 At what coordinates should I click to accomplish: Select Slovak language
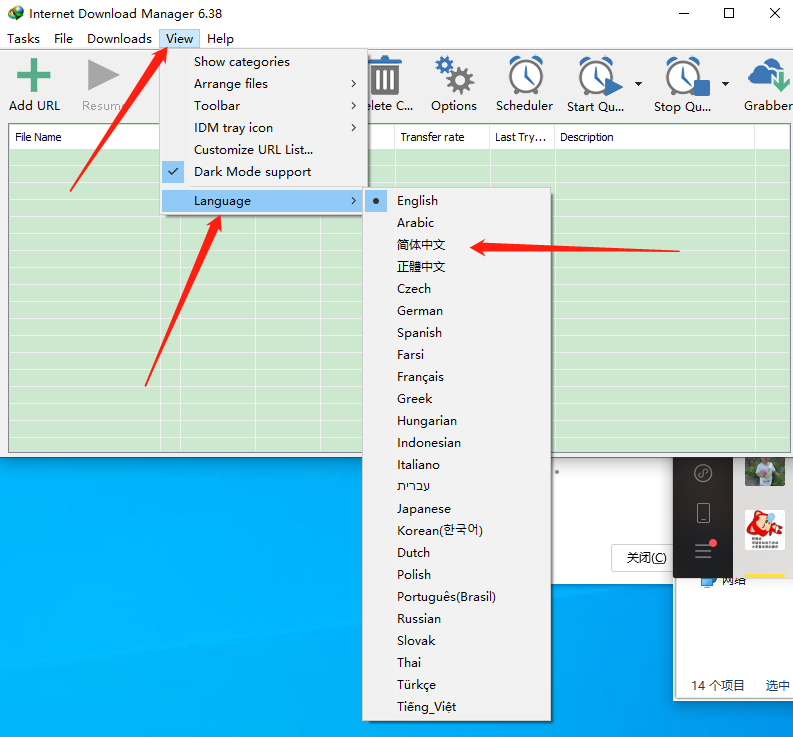click(x=457, y=641)
